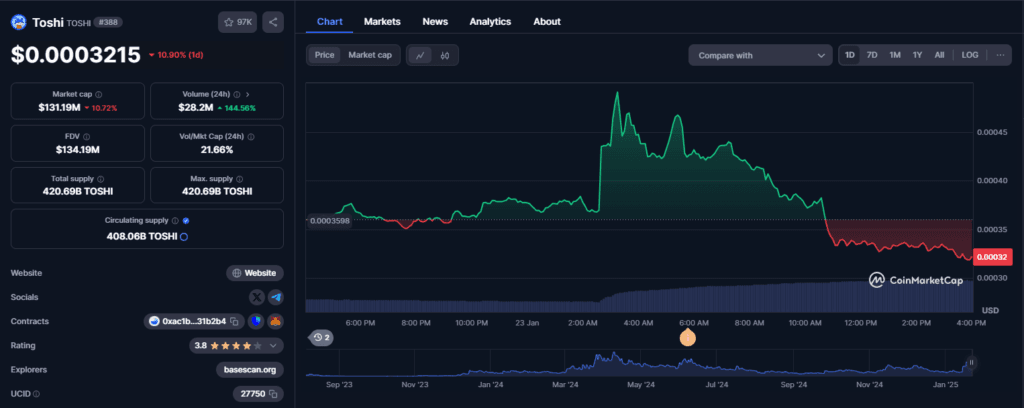Show Market cap info tooltip icon
The image size is (1024, 408).
coord(99,95)
